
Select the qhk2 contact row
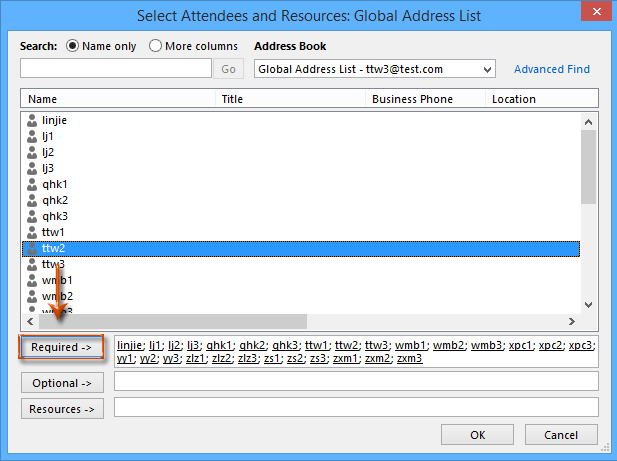point(301,200)
